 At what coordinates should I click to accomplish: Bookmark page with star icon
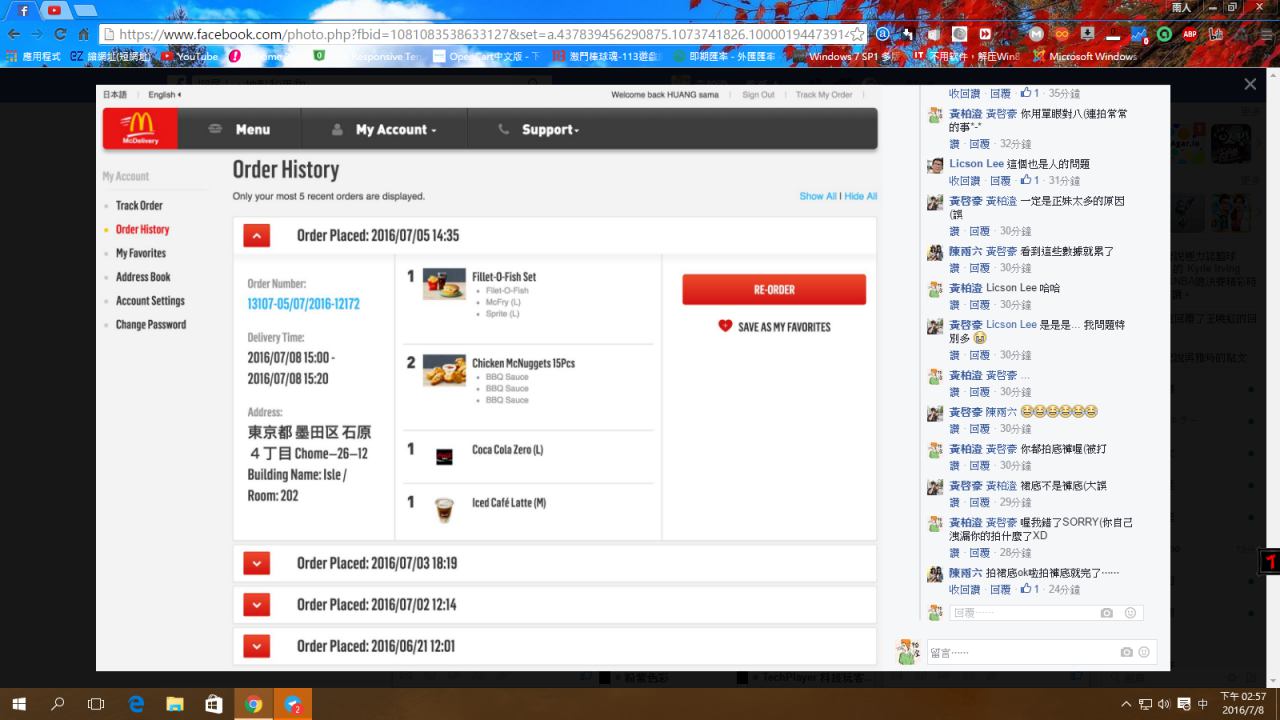pos(856,34)
